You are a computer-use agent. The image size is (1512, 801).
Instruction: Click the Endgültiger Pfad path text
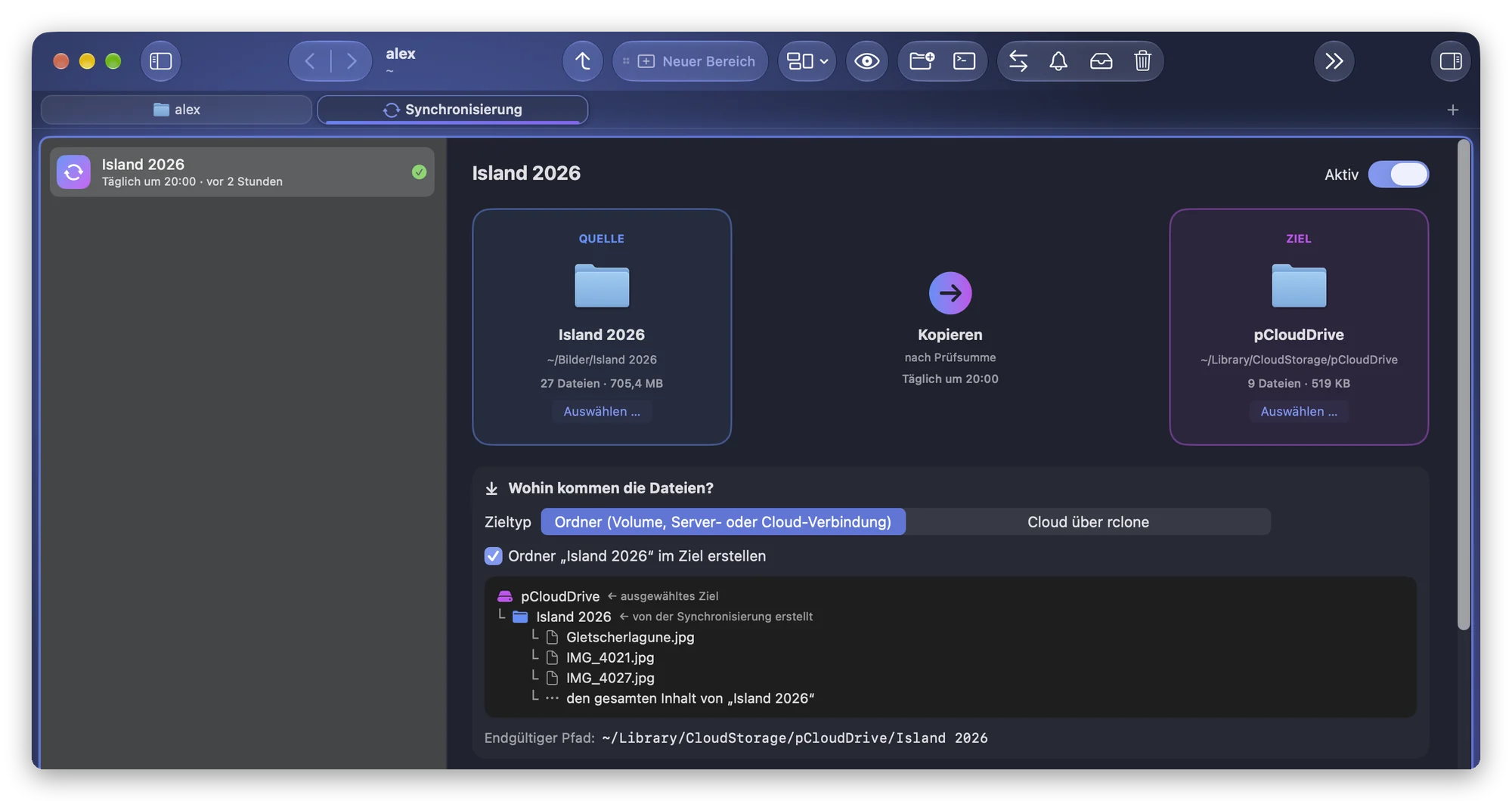[x=795, y=738]
